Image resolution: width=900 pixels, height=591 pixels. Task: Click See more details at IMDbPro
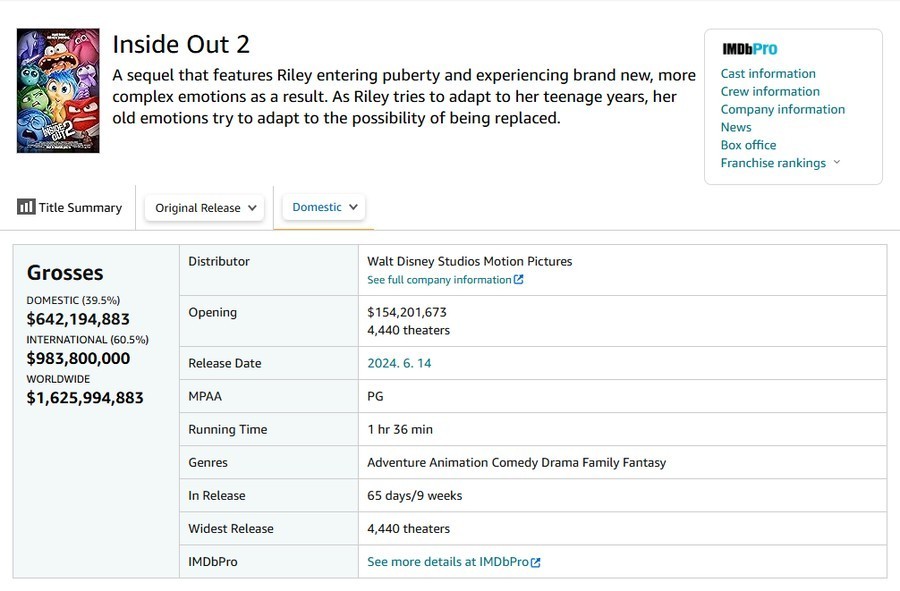(447, 562)
